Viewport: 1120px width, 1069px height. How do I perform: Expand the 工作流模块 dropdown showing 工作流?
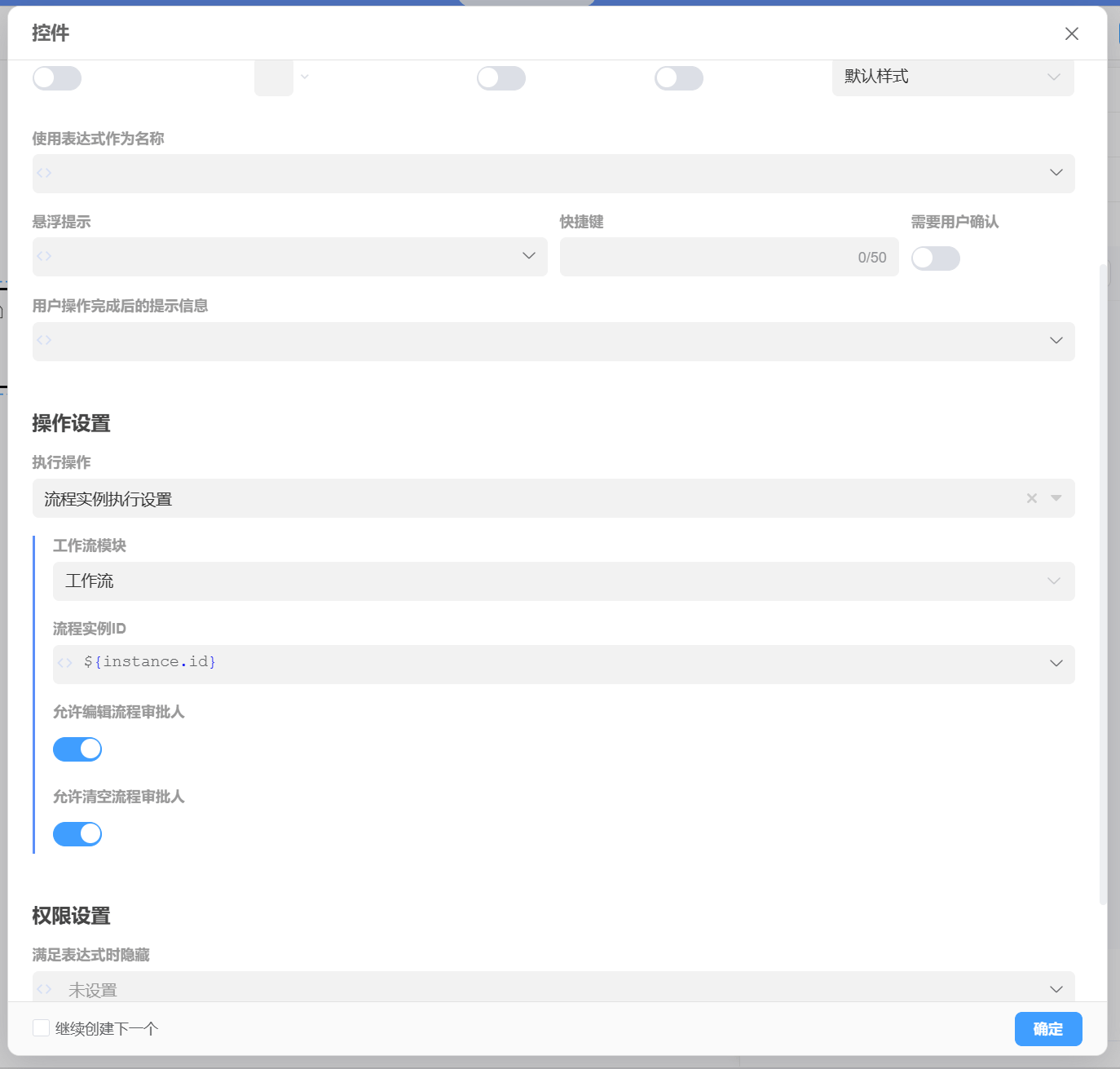click(563, 581)
